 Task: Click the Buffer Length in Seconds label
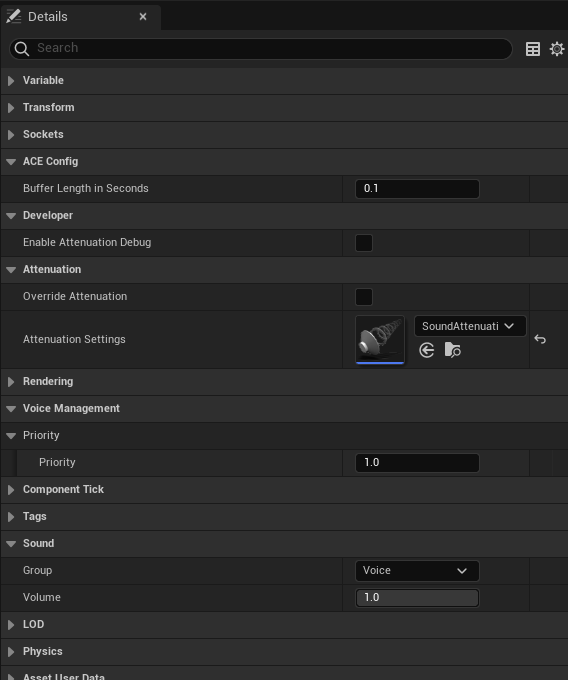point(85,188)
